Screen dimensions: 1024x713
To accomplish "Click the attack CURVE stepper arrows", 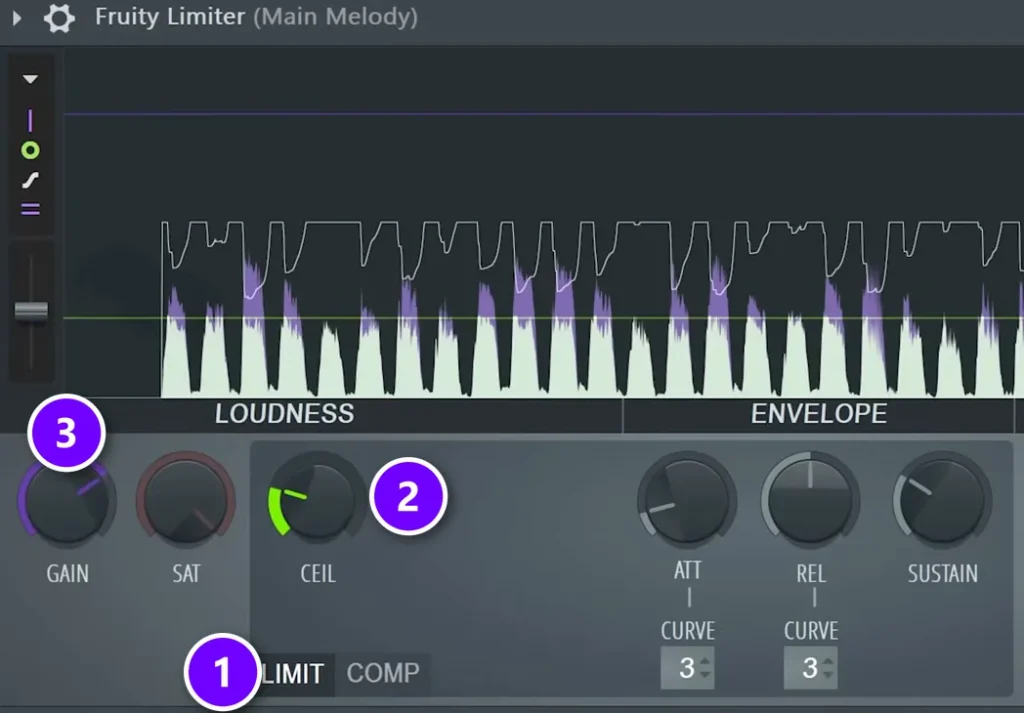I will point(705,668).
